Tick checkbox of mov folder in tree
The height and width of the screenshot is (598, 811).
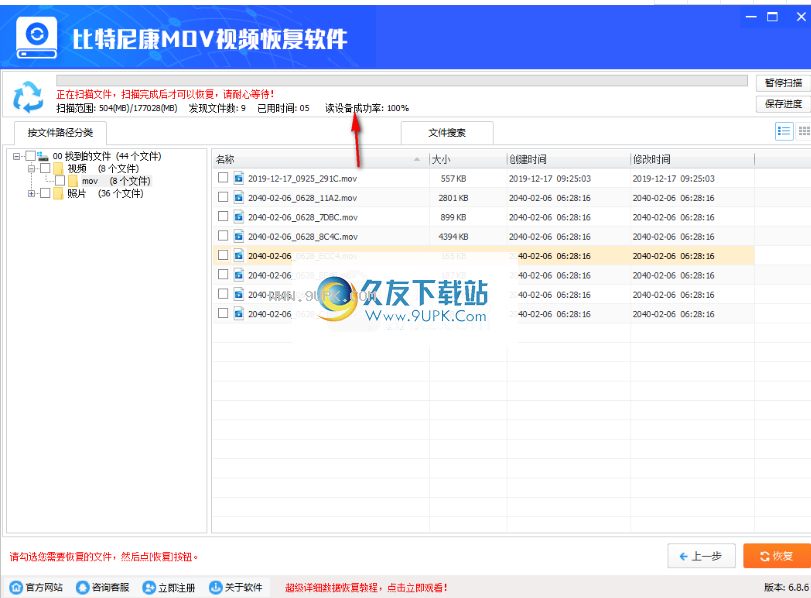(60, 181)
